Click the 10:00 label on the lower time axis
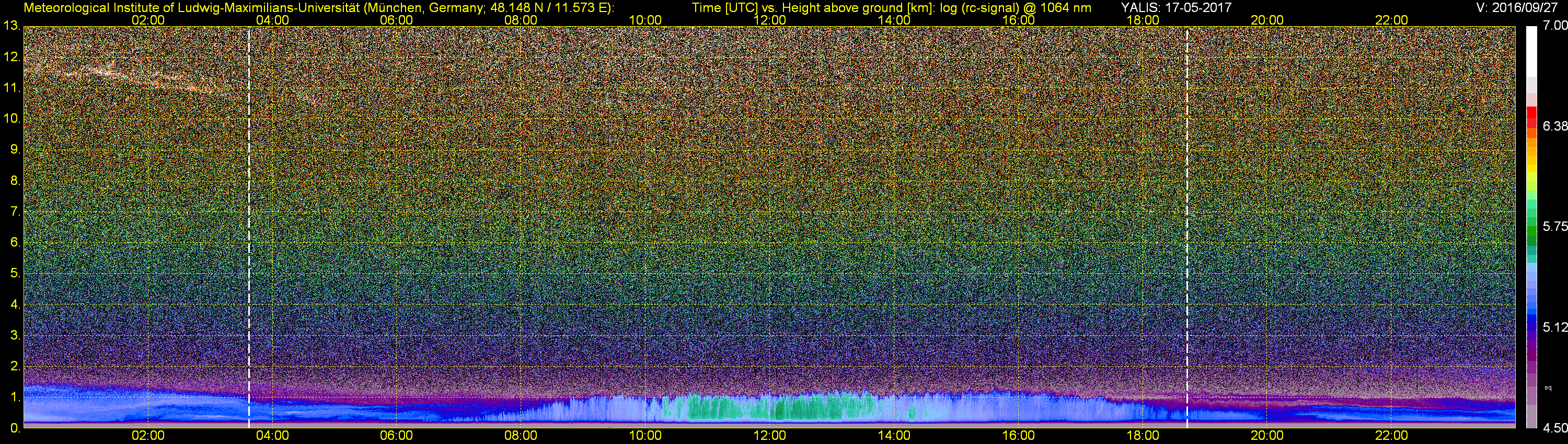 point(645,436)
